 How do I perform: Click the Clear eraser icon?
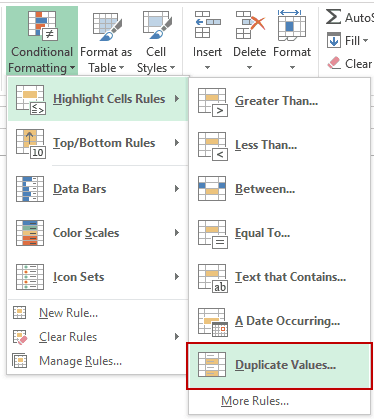(x=334, y=63)
